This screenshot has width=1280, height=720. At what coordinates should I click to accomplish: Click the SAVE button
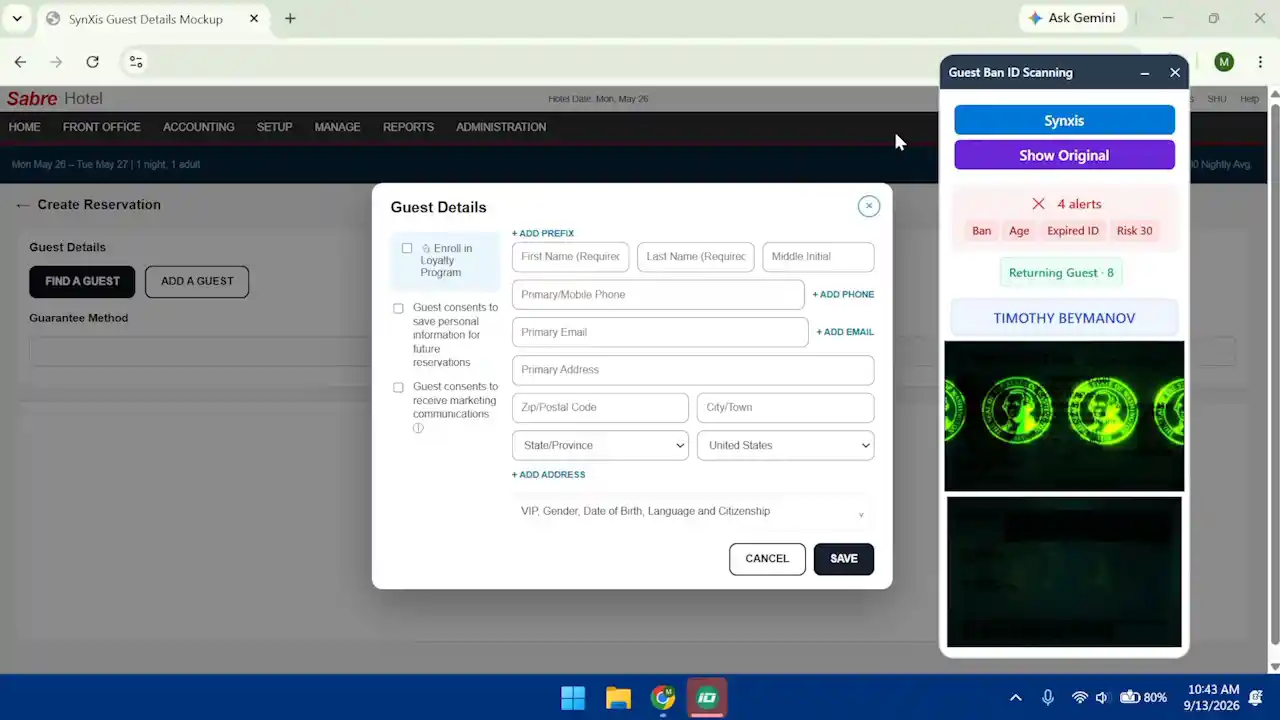[x=844, y=559]
